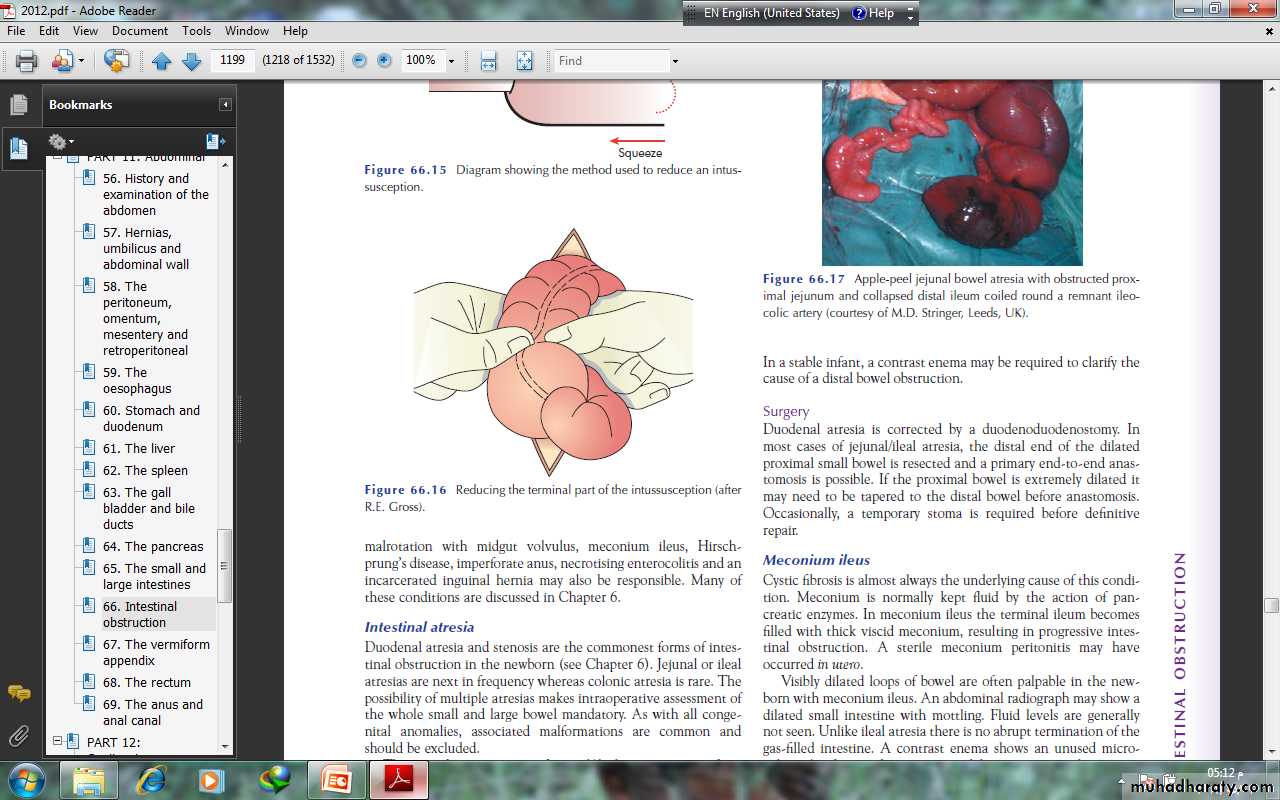Open the bookmarks options gear menu
Image resolution: width=1280 pixels, height=800 pixels.
[60, 142]
